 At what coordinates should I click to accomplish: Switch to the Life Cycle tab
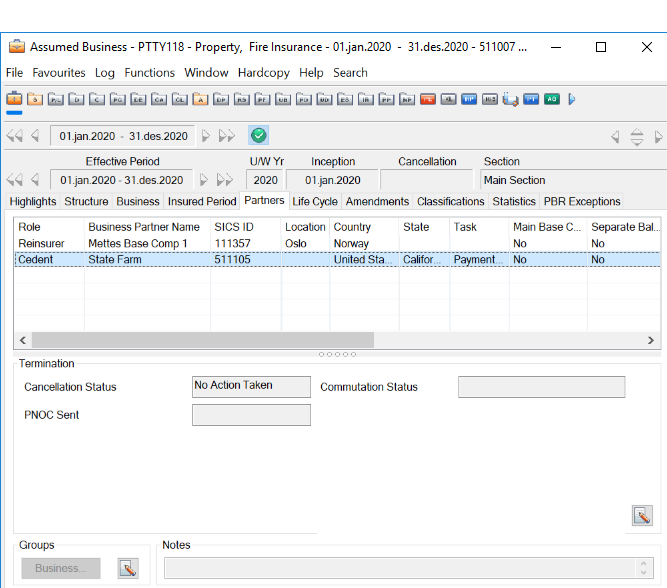pyautogui.click(x=315, y=201)
